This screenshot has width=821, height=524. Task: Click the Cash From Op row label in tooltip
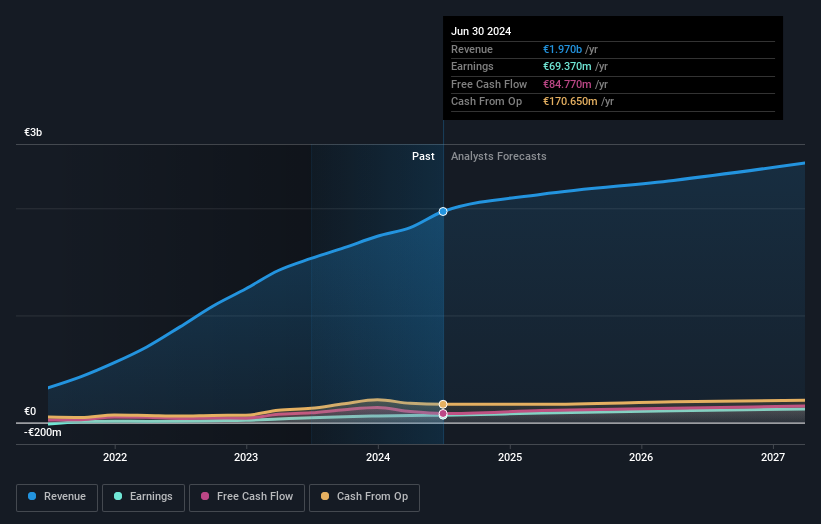tap(486, 102)
